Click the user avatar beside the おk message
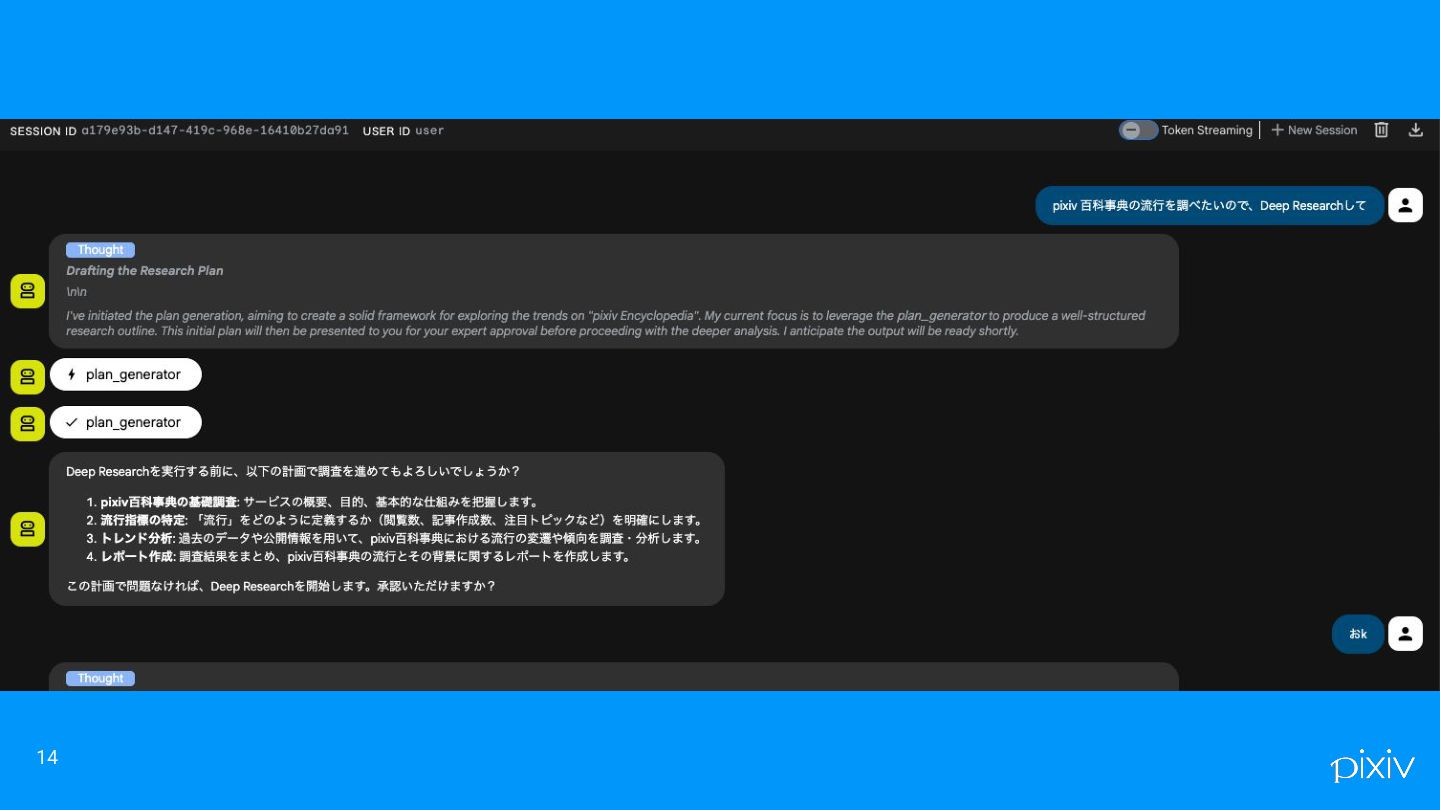Image resolution: width=1440 pixels, height=810 pixels. 1405,634
